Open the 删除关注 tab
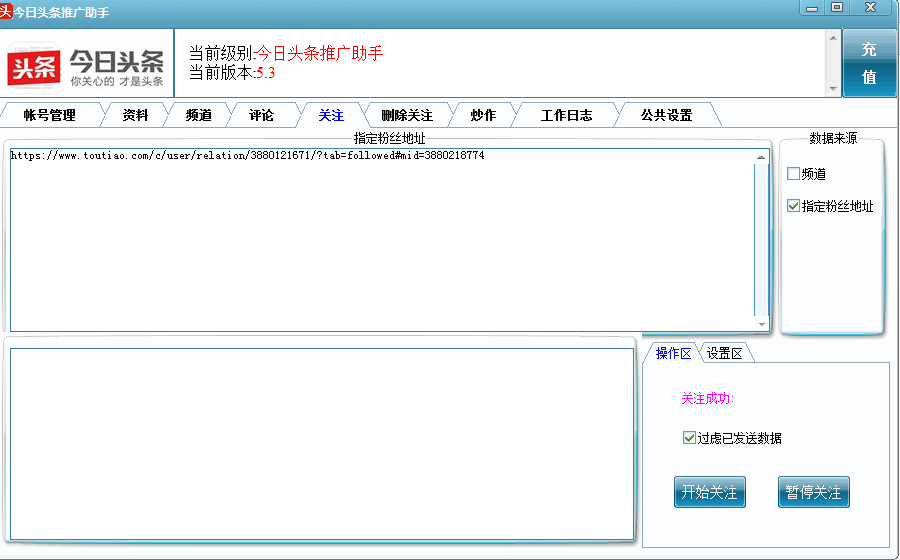The height and width of the screenshot is (560, 900). [x=407, y=115]
